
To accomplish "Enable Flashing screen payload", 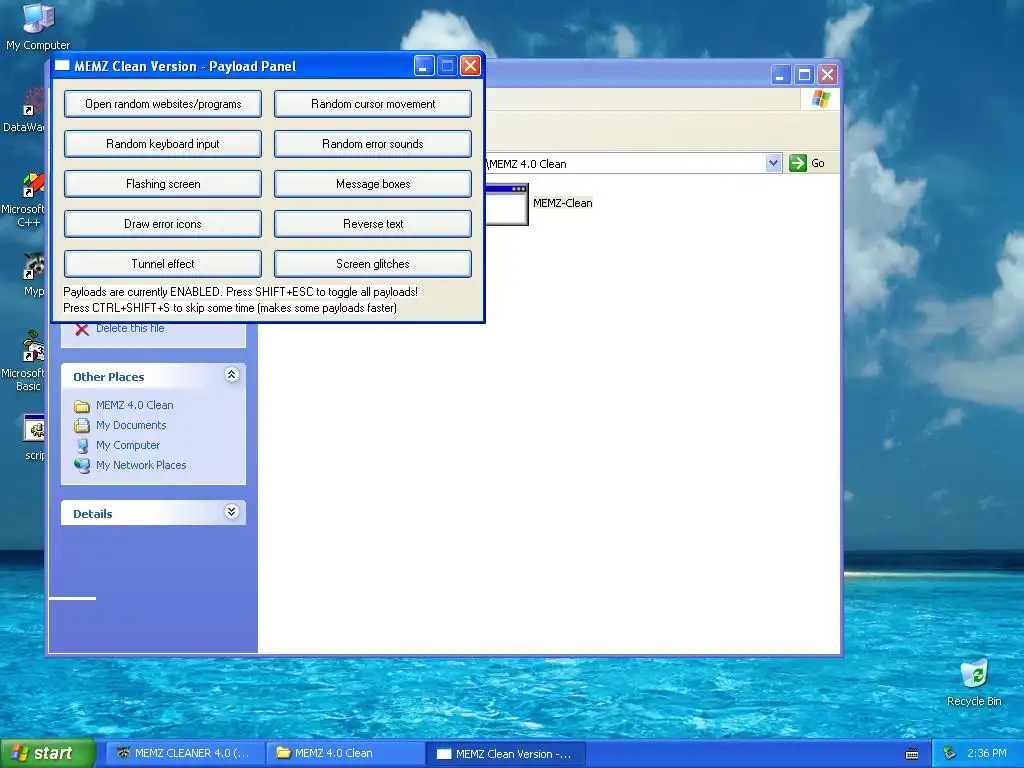I will click(x=163, y=184).
